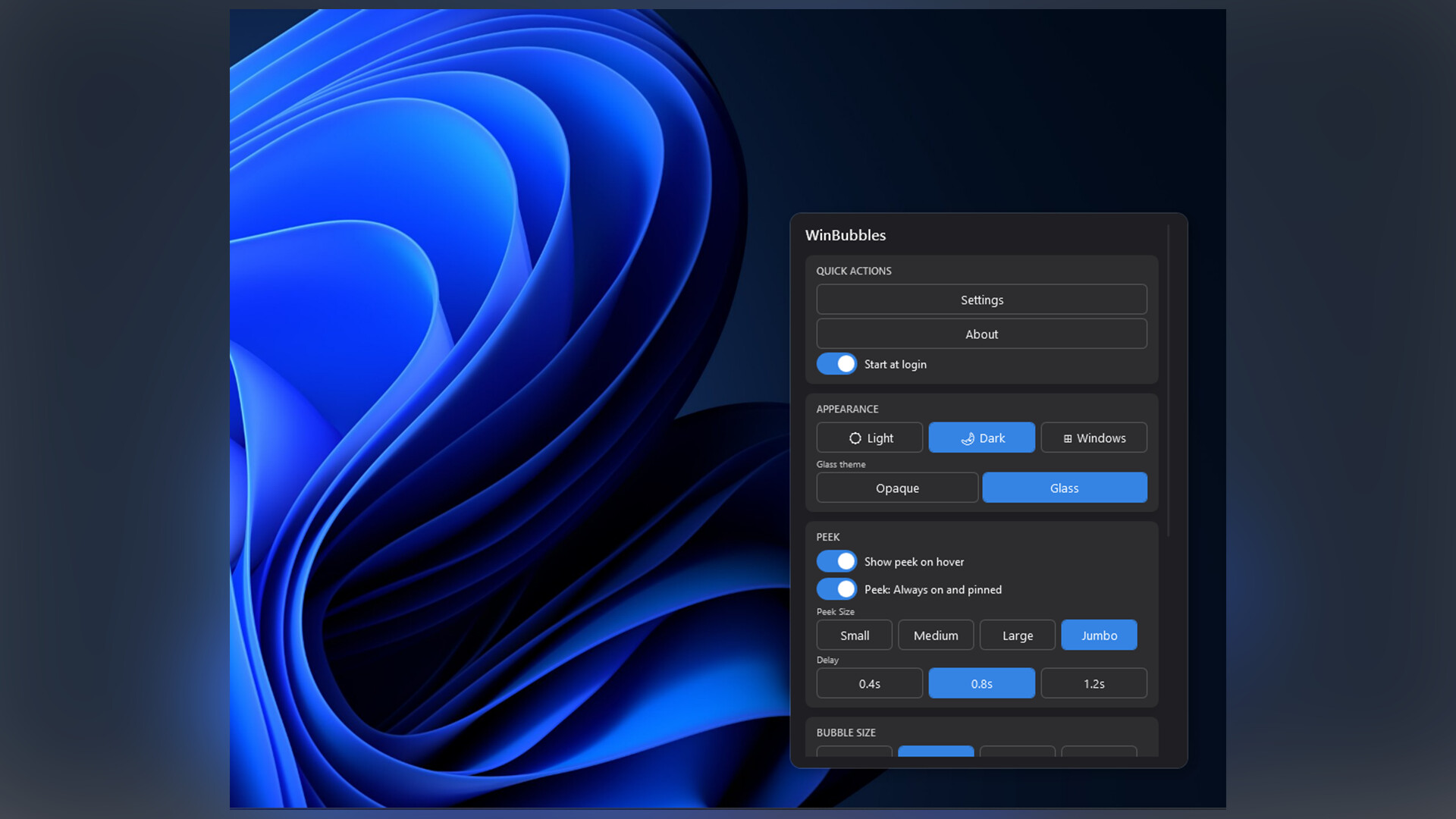Select the Large peek size

pos(1017,635)
